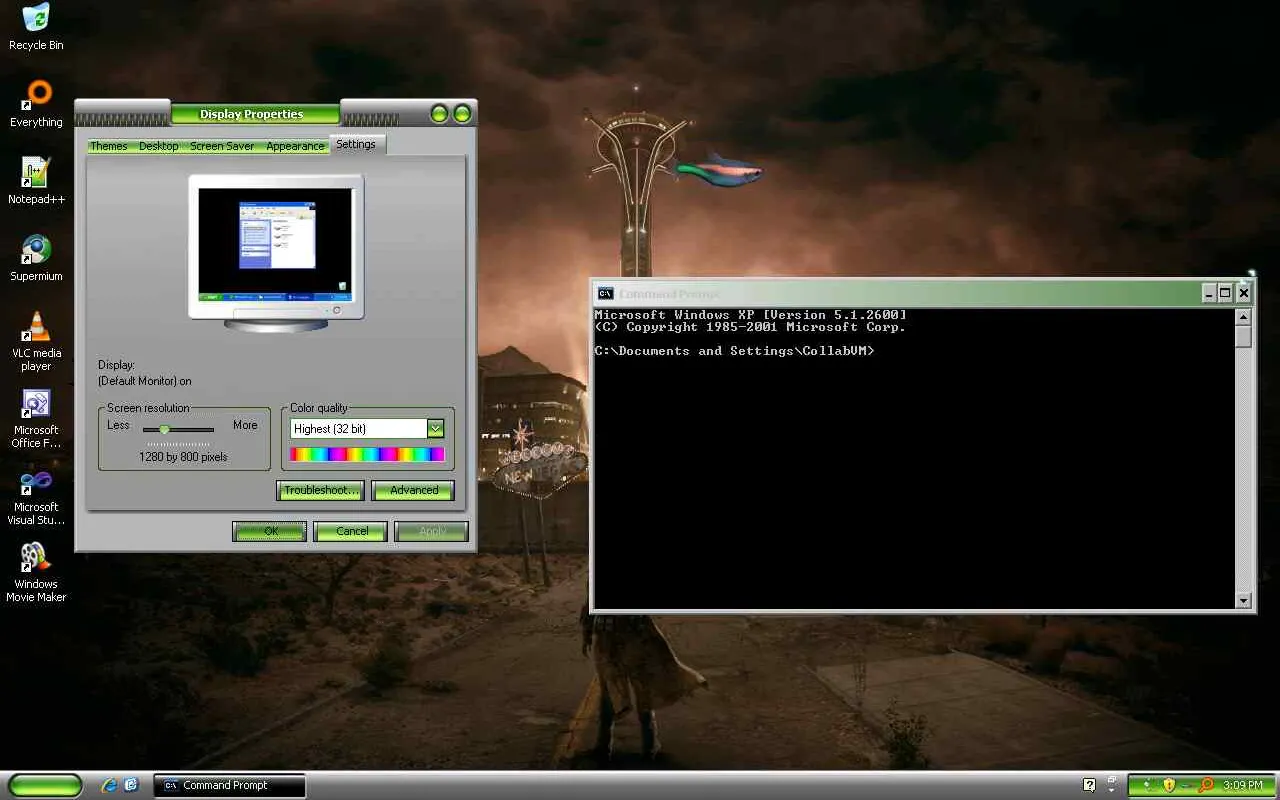This screenshot has height=800, width=1280.
Task: Click the question mark help icon on taskbar
Action: (1090, 785)
